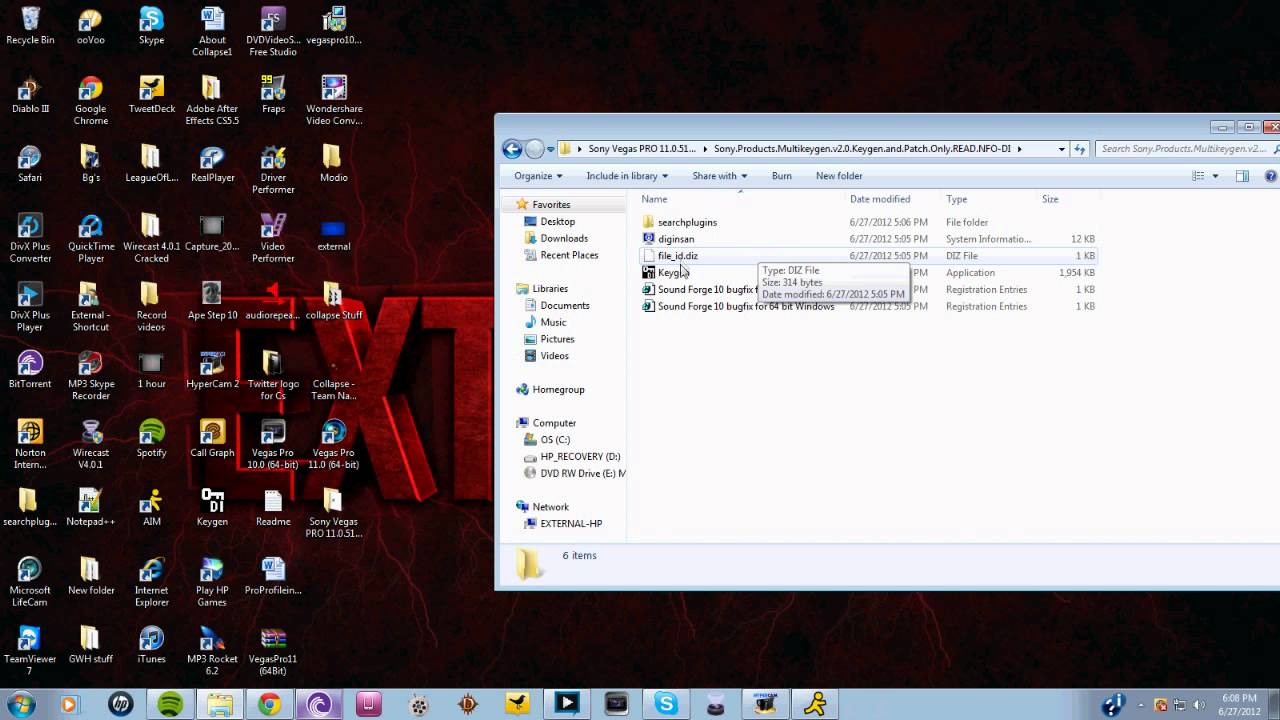Click the TeamViewer 7 desktop icon
Image resolution: width=1280 pixels, height=720 pixels.
(x=30, y=651)
